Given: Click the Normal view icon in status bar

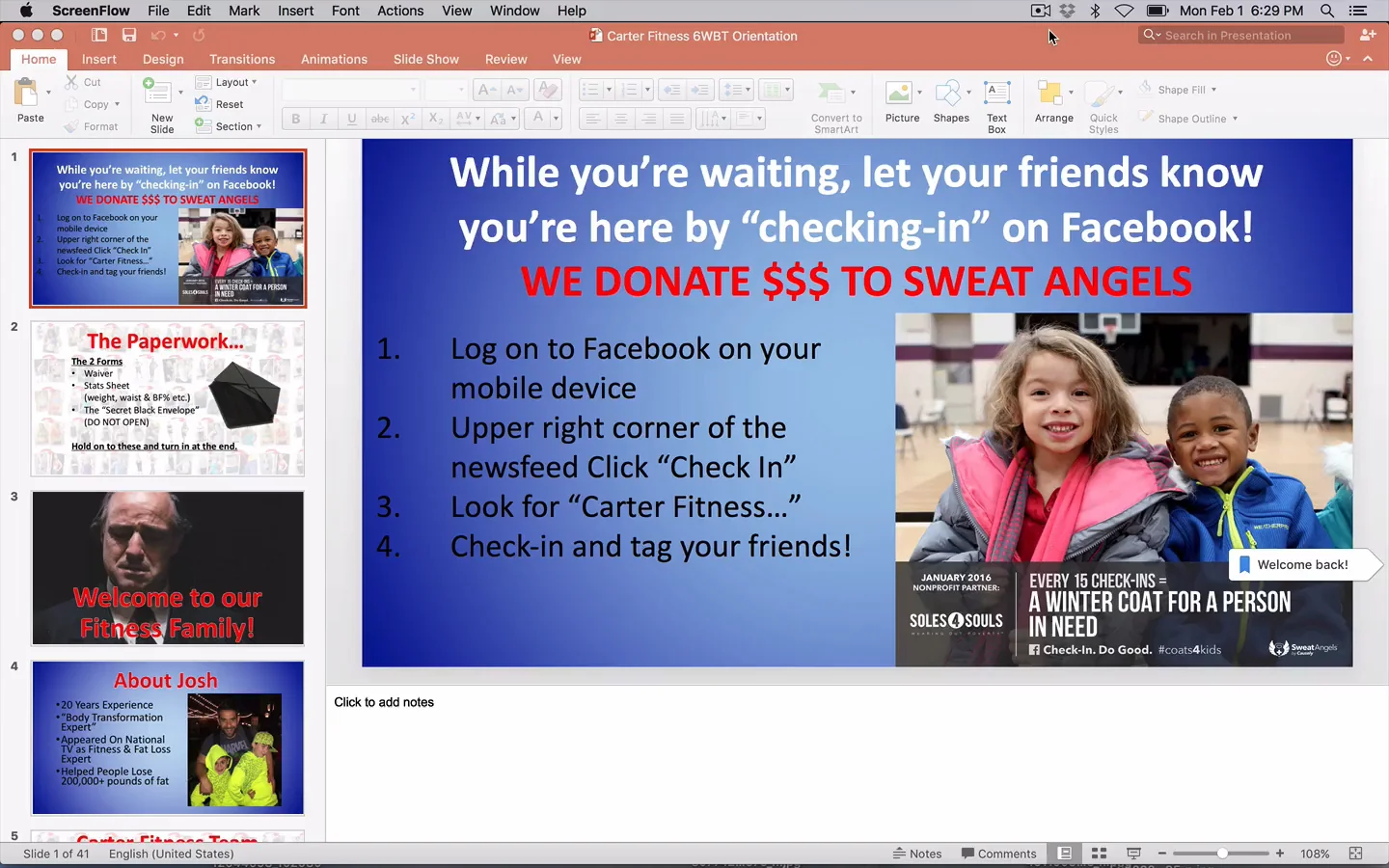Looking at the screenshot, I should pos(1065,854).
